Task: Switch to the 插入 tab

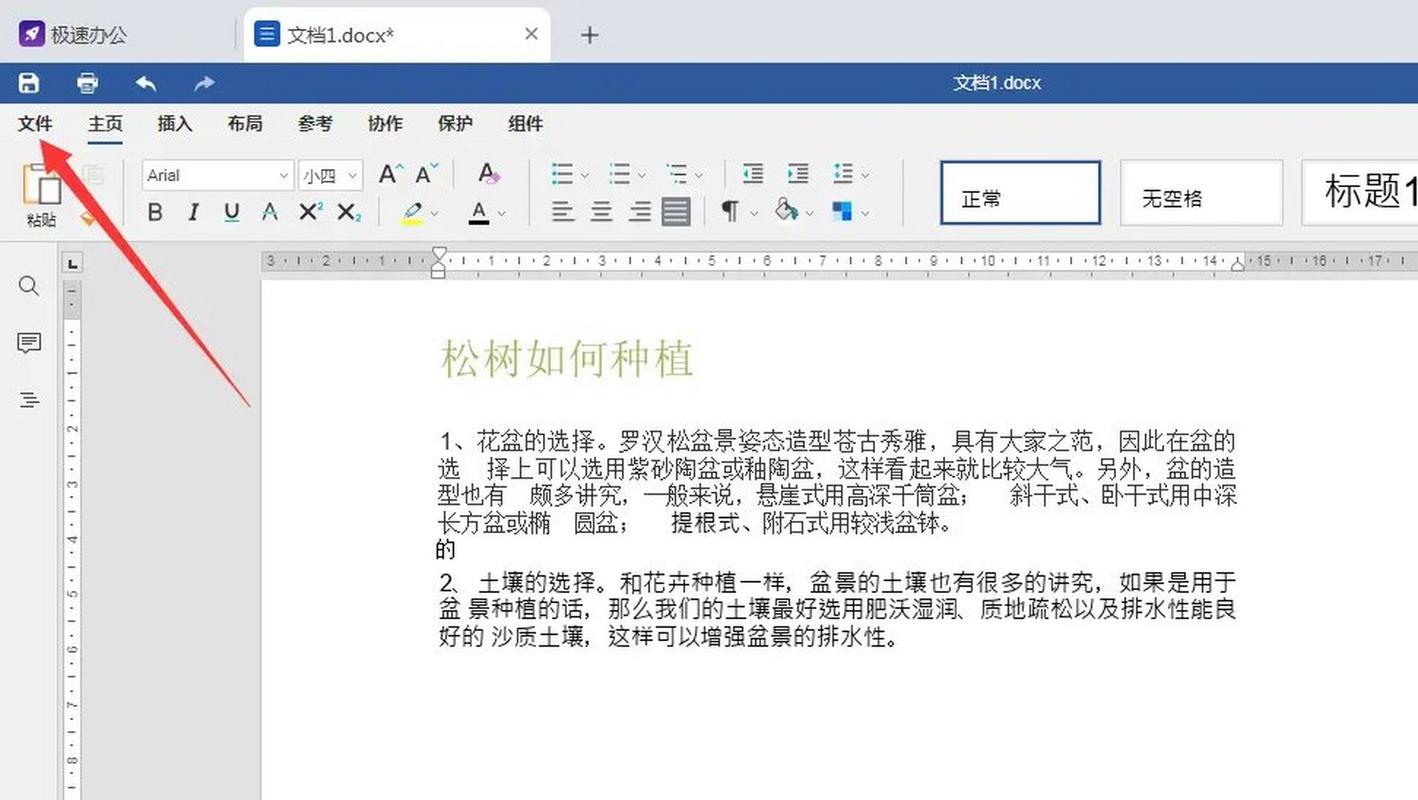Action: 175,124
